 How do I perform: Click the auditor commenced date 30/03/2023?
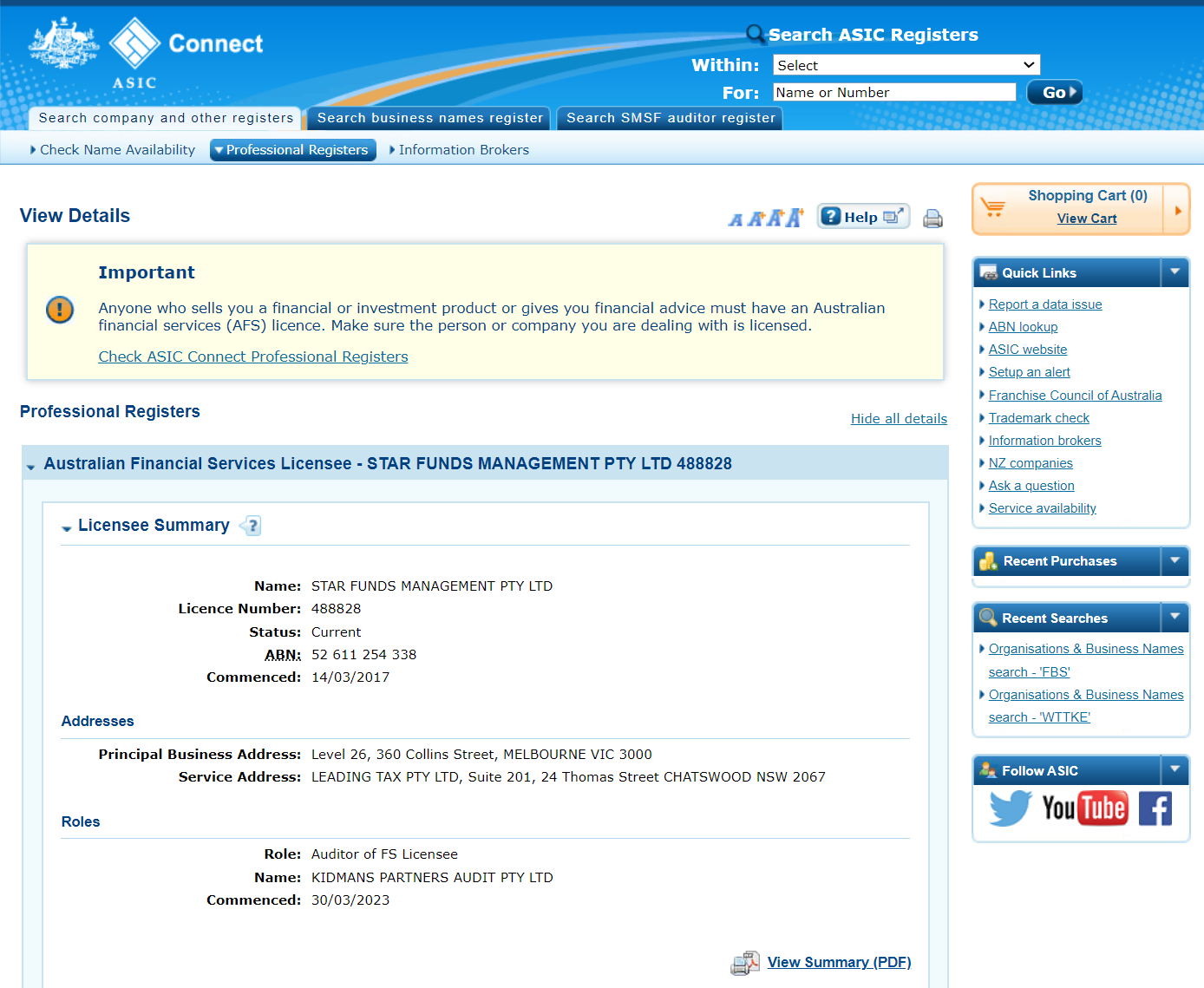pyautogui.click(x=350, y=900)
